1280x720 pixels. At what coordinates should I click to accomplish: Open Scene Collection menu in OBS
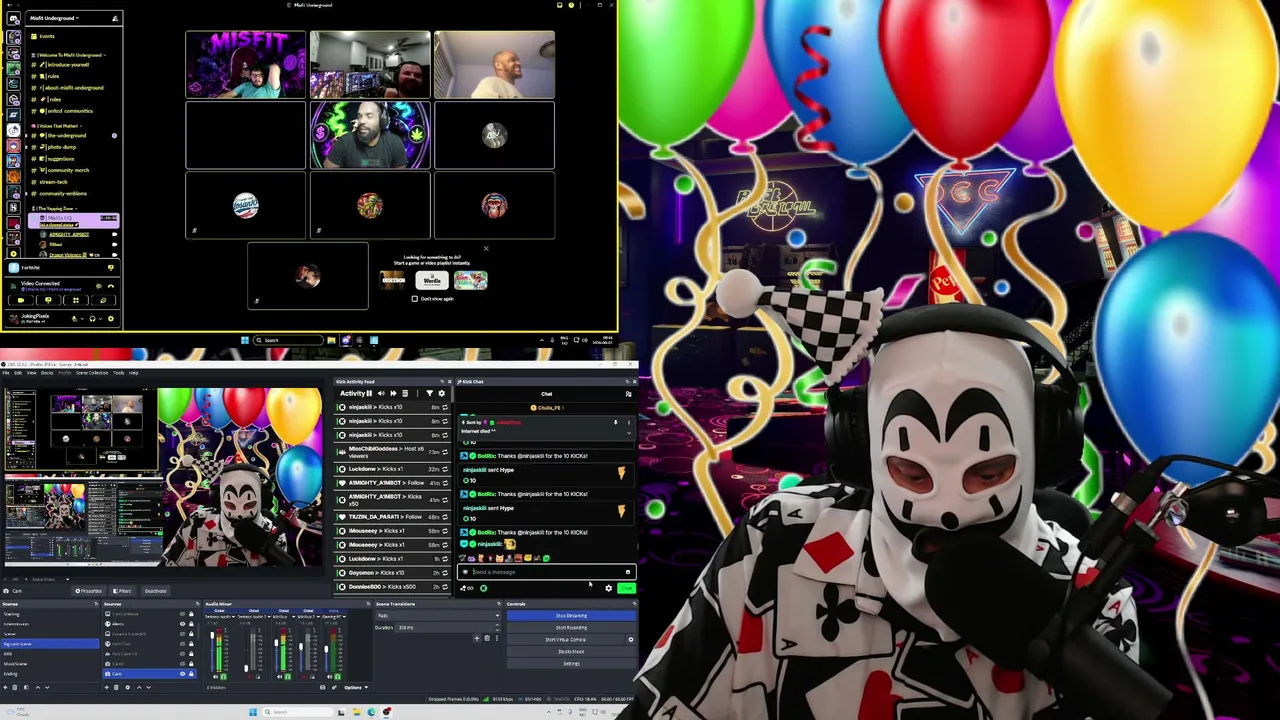(92, 373)
